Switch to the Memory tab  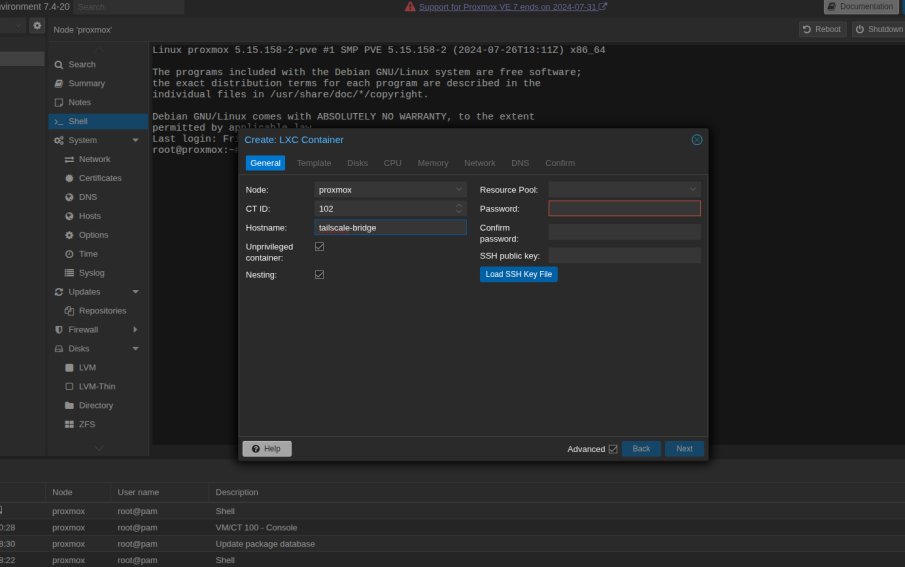click(433, 163)
